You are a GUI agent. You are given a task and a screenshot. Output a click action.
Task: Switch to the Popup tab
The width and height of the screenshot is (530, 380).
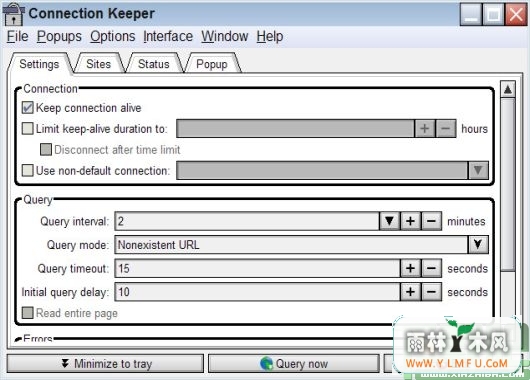pyautogui.click(x=212, y=64)
